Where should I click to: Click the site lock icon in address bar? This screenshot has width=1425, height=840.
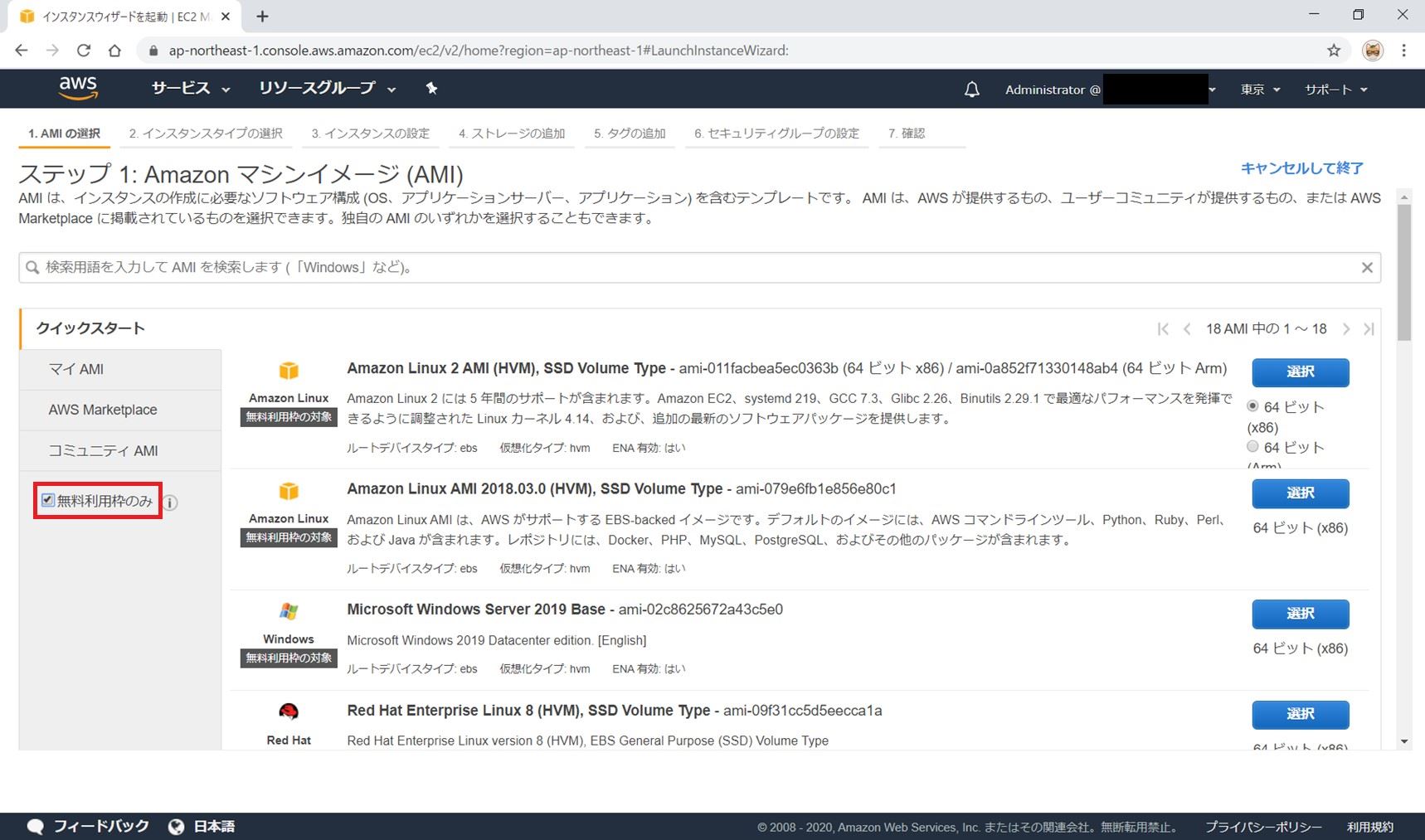tap(153, 51)
